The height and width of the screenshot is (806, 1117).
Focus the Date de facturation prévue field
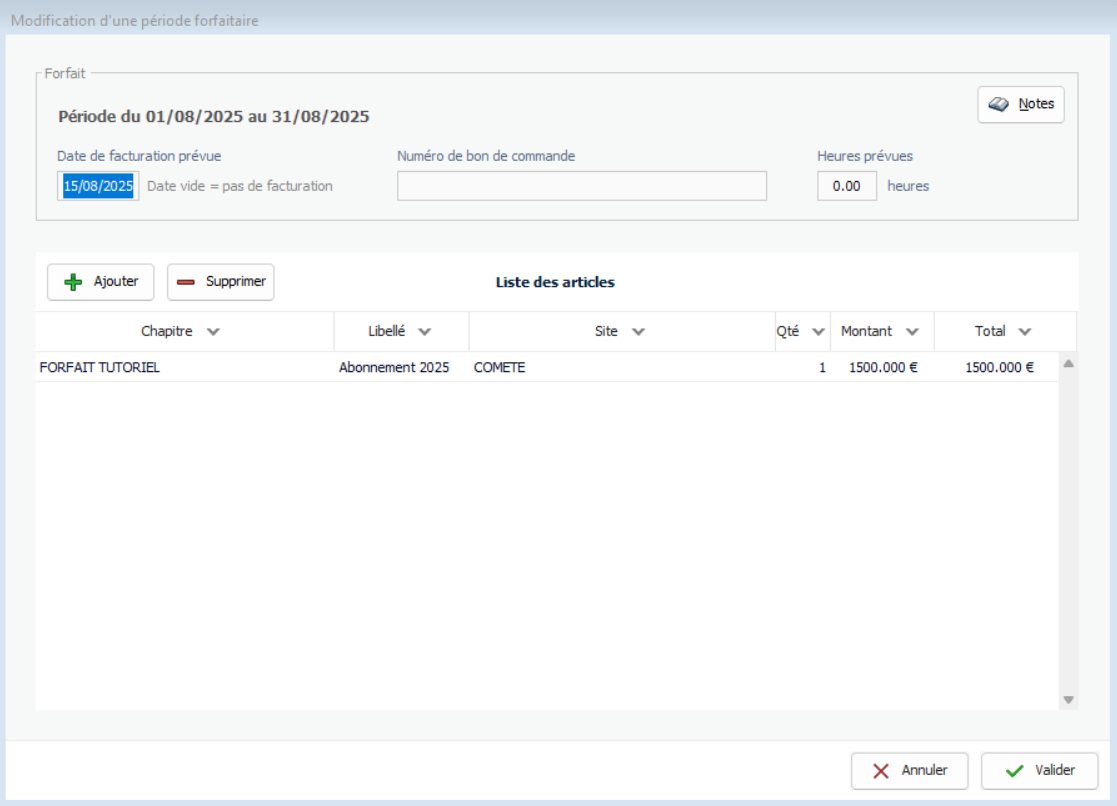click(x=98, y=186)
